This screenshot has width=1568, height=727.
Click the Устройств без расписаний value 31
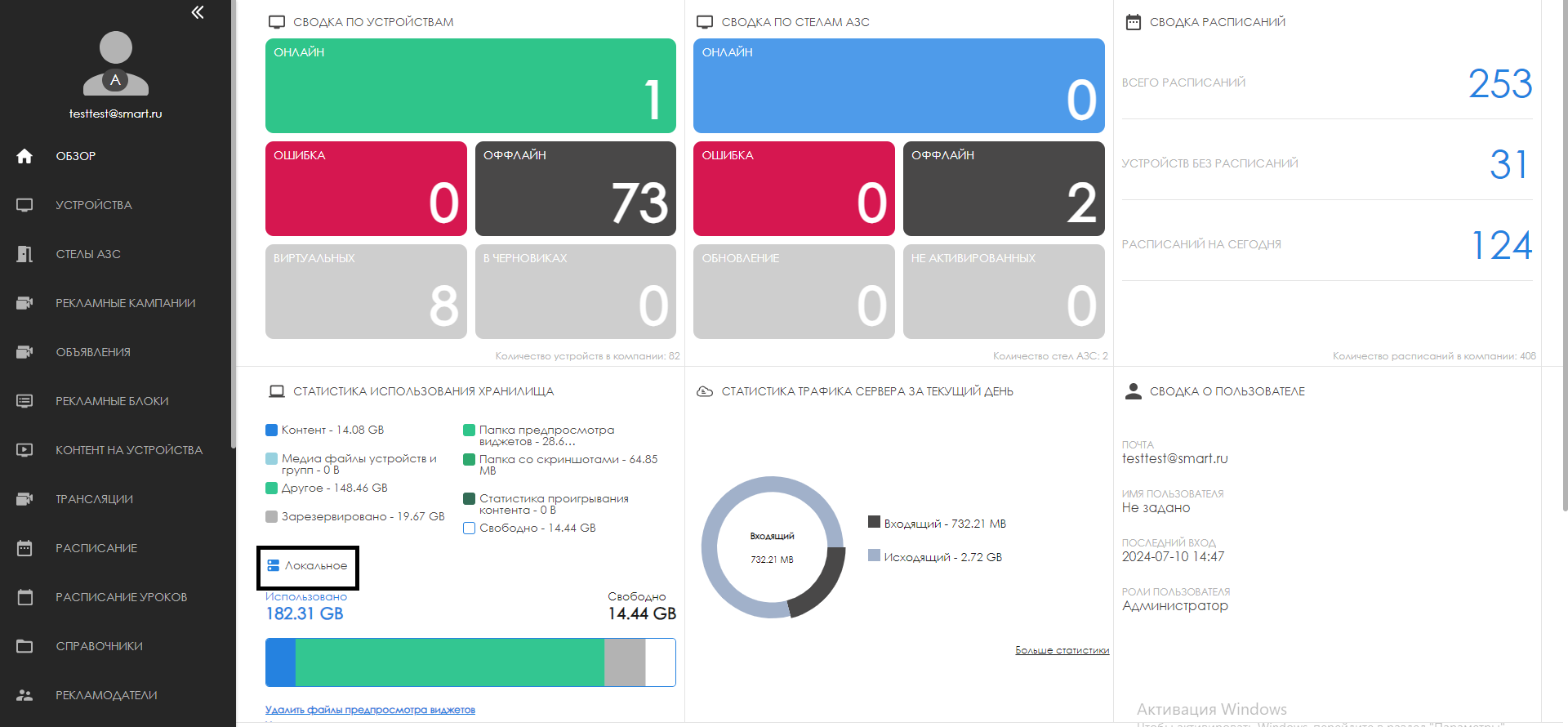1509,165
